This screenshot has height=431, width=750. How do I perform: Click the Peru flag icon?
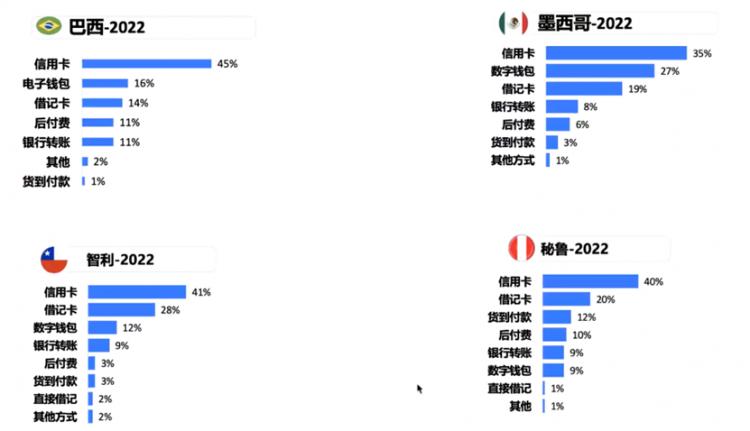521,248
